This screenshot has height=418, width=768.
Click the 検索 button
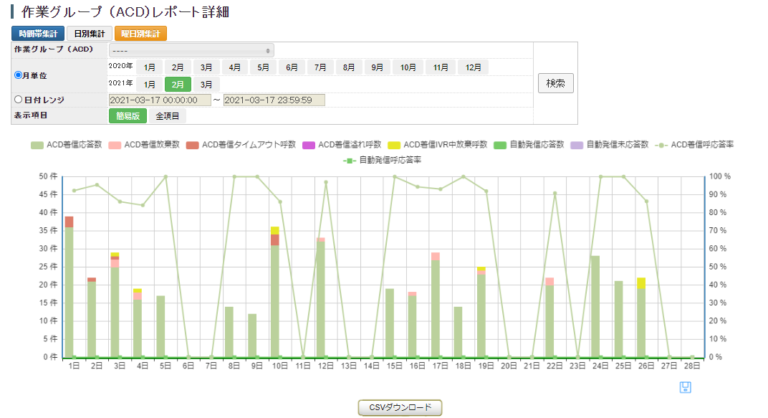pos(555,83)
